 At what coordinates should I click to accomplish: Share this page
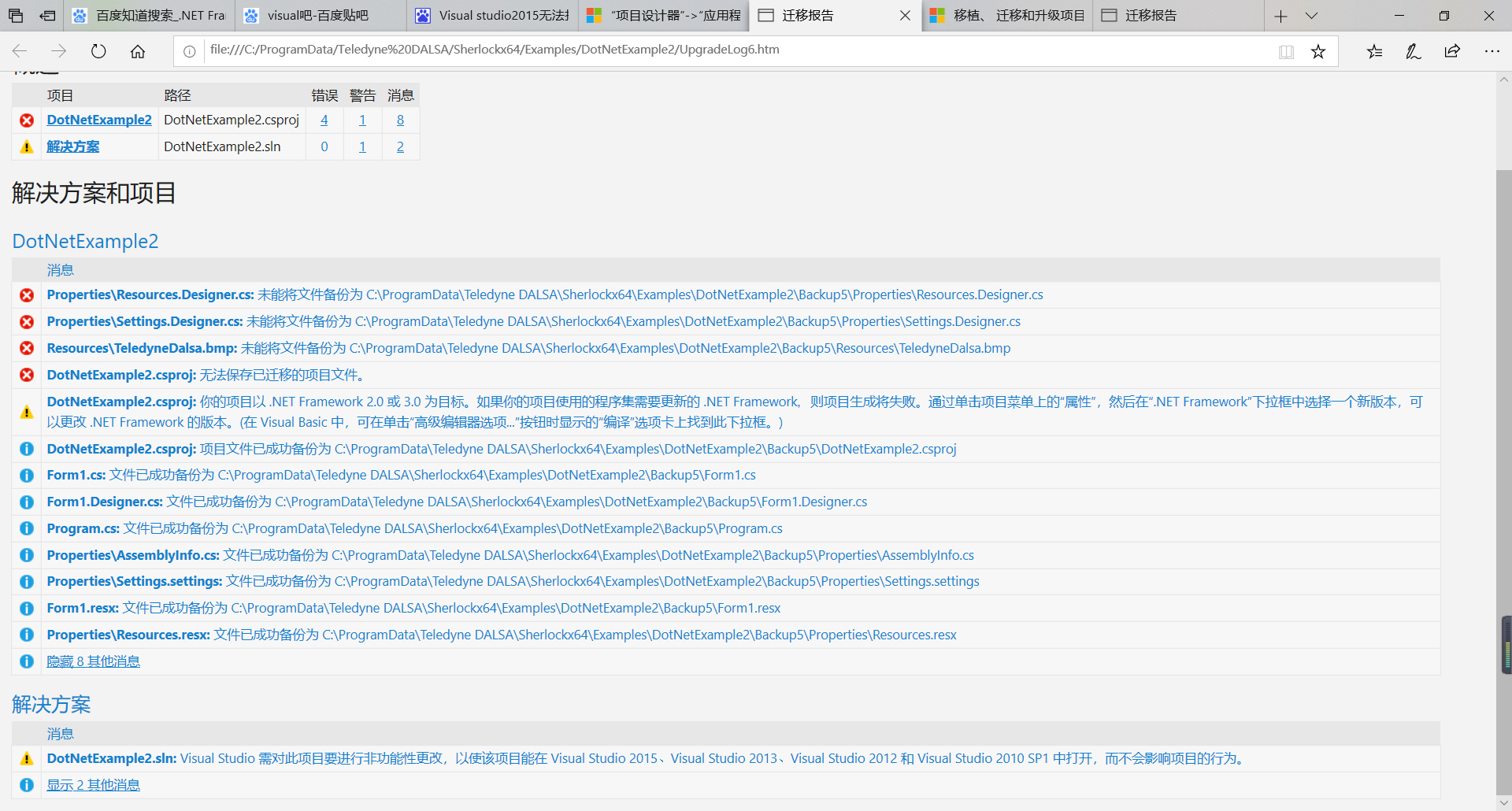1452,51
